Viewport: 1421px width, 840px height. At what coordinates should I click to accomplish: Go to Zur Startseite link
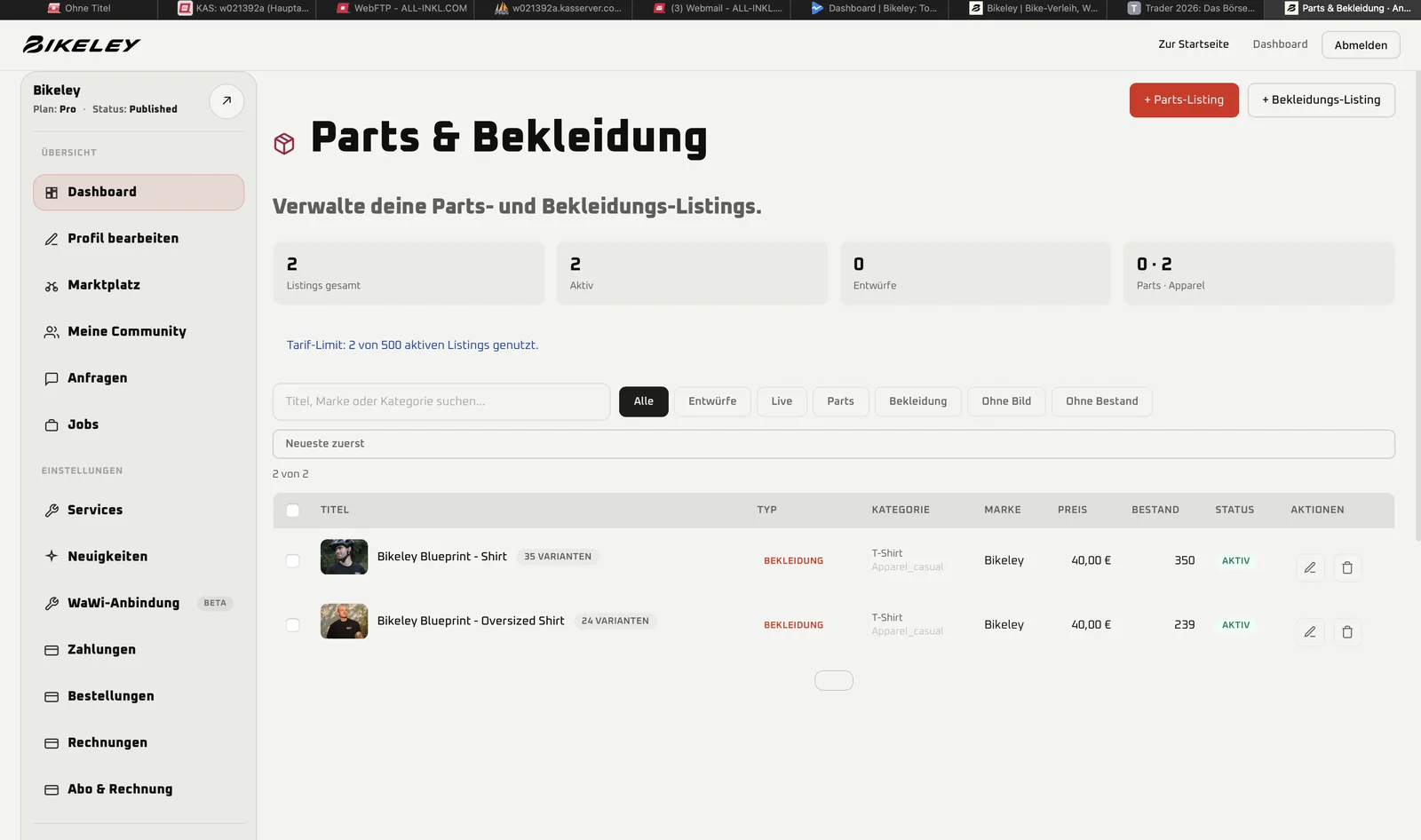coord(1194,44)
